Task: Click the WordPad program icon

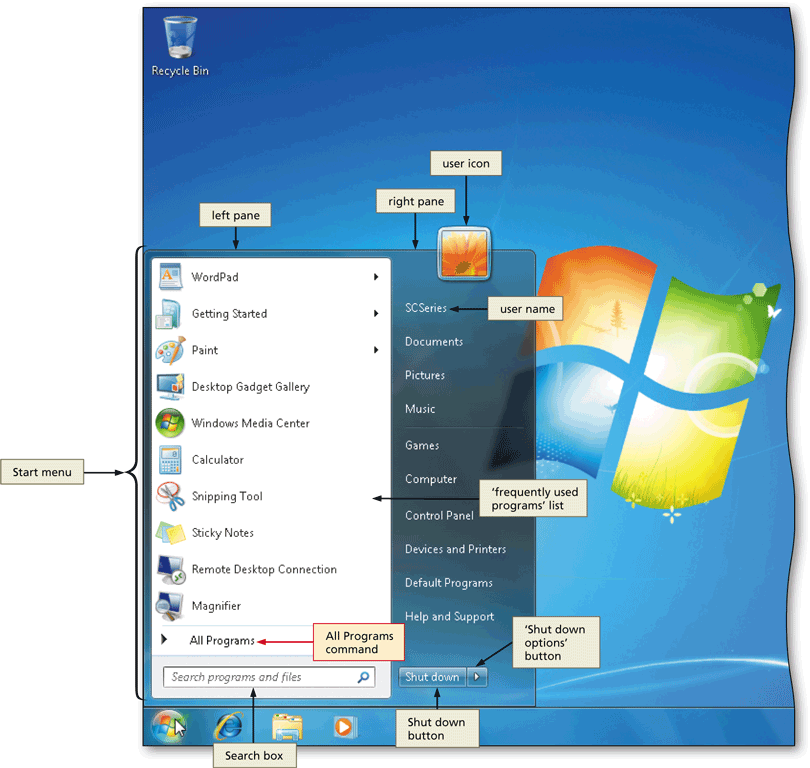Action: click(x=170, y=276)
